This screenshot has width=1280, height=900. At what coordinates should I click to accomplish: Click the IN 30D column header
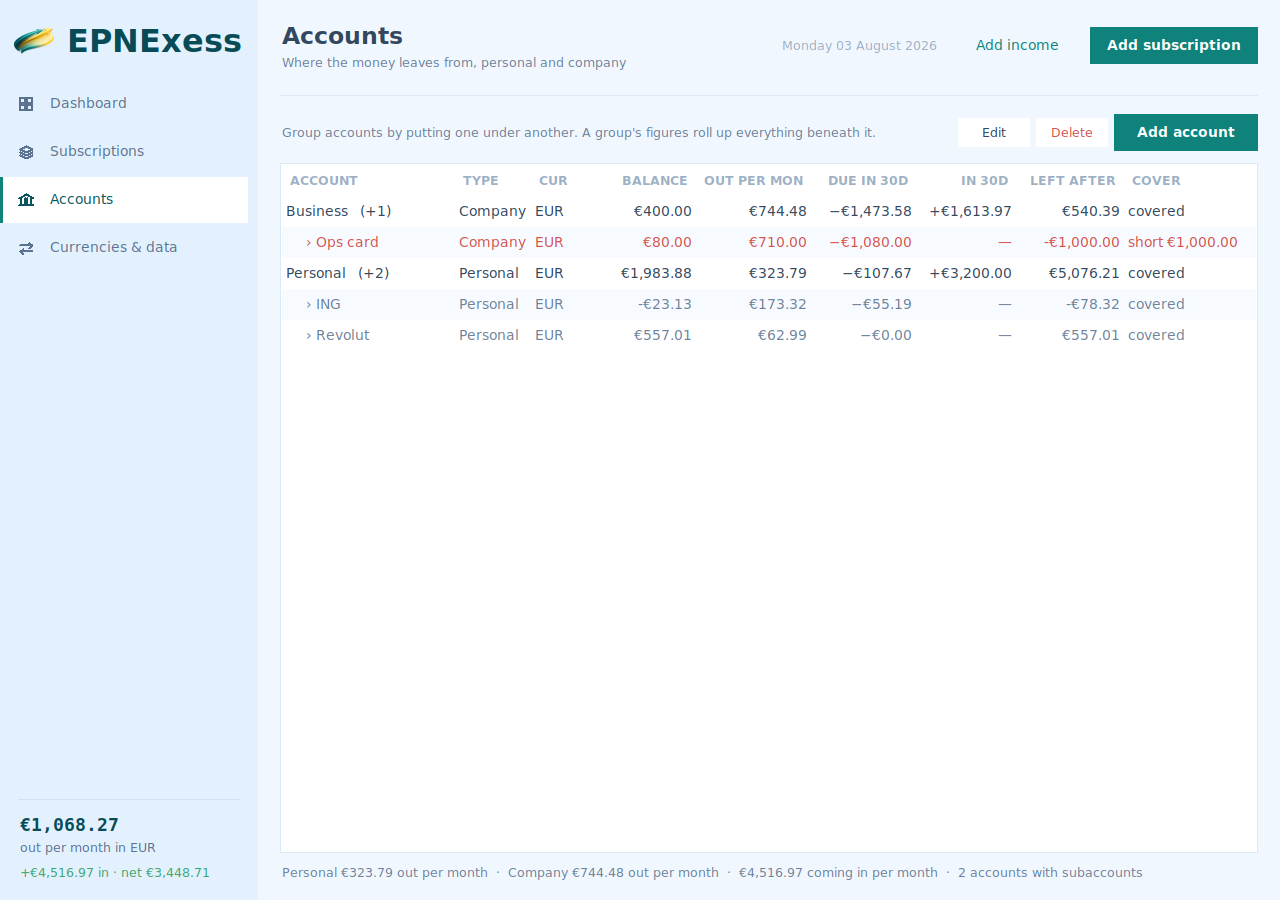point(985,181)
